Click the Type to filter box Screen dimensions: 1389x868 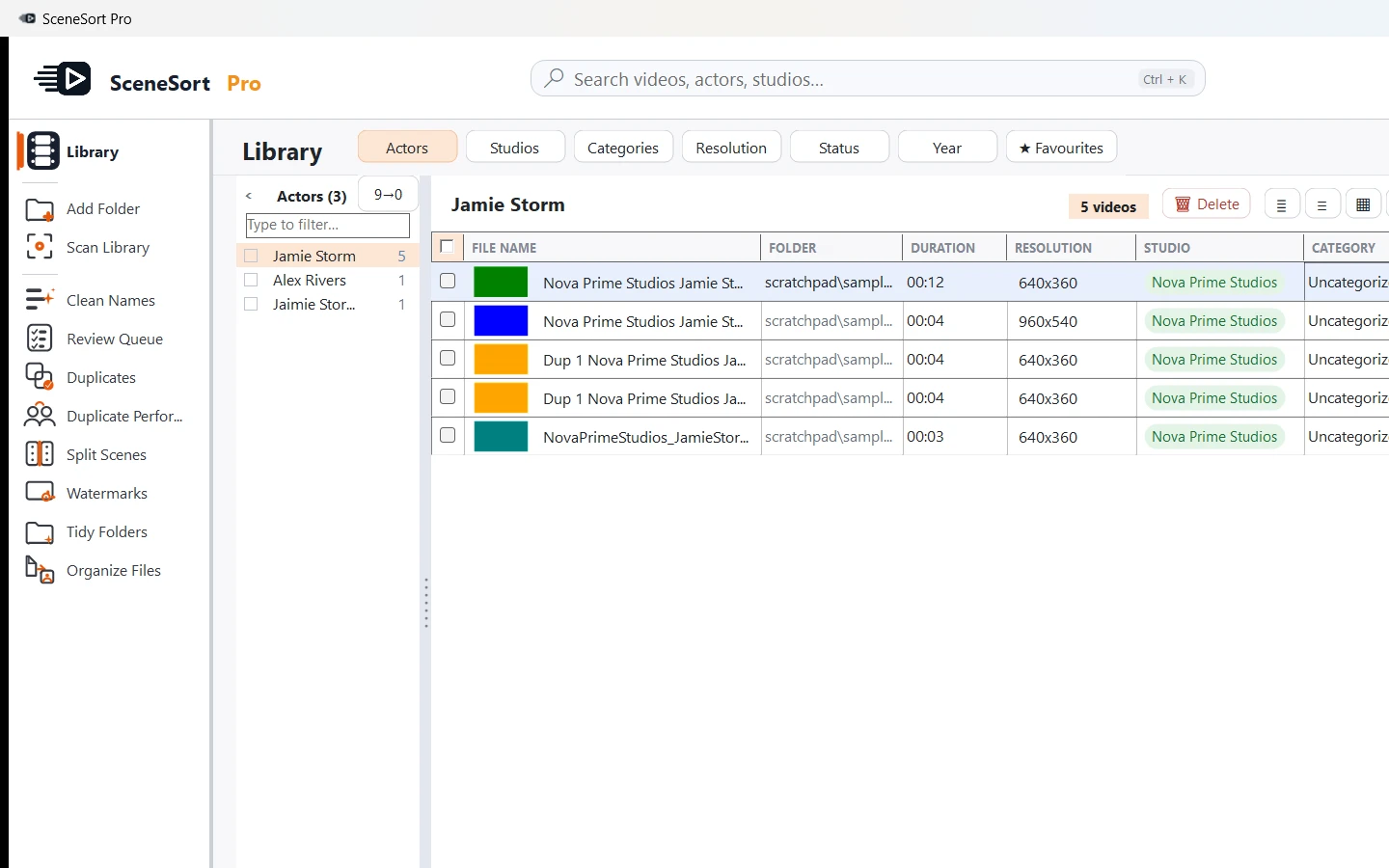point(328,225)
